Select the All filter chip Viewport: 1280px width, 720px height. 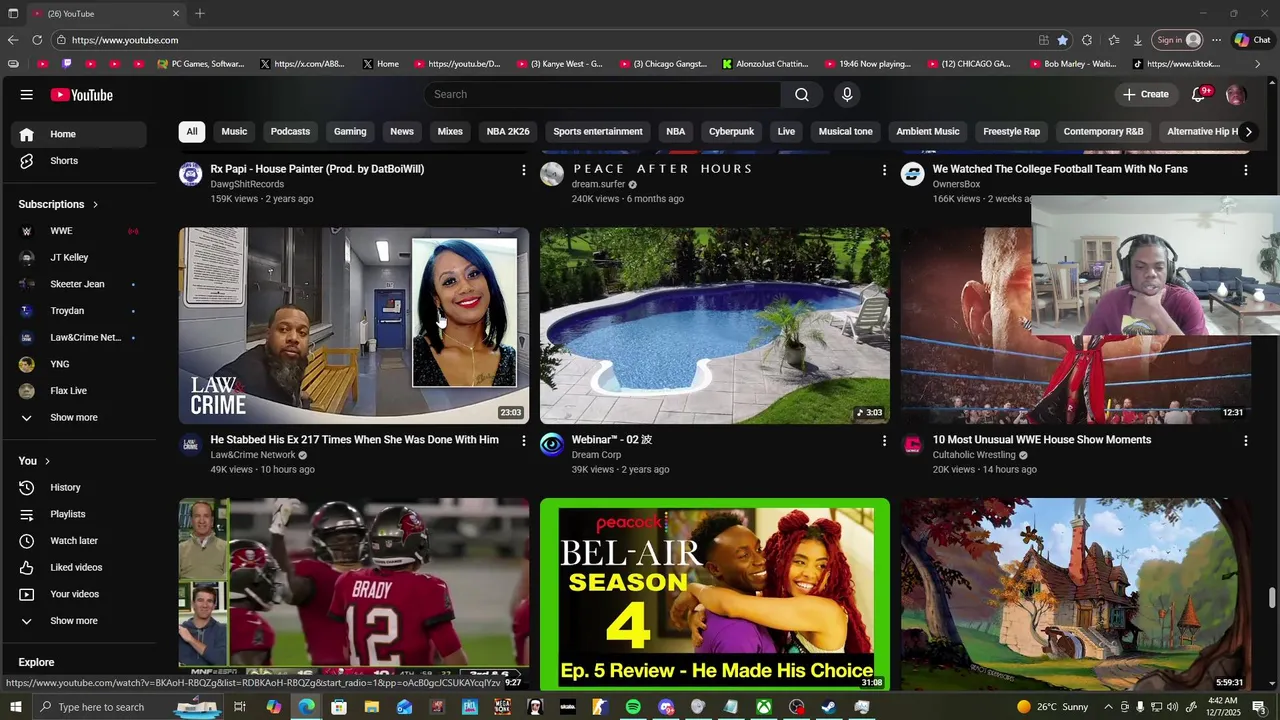click(x=192, y=132)
